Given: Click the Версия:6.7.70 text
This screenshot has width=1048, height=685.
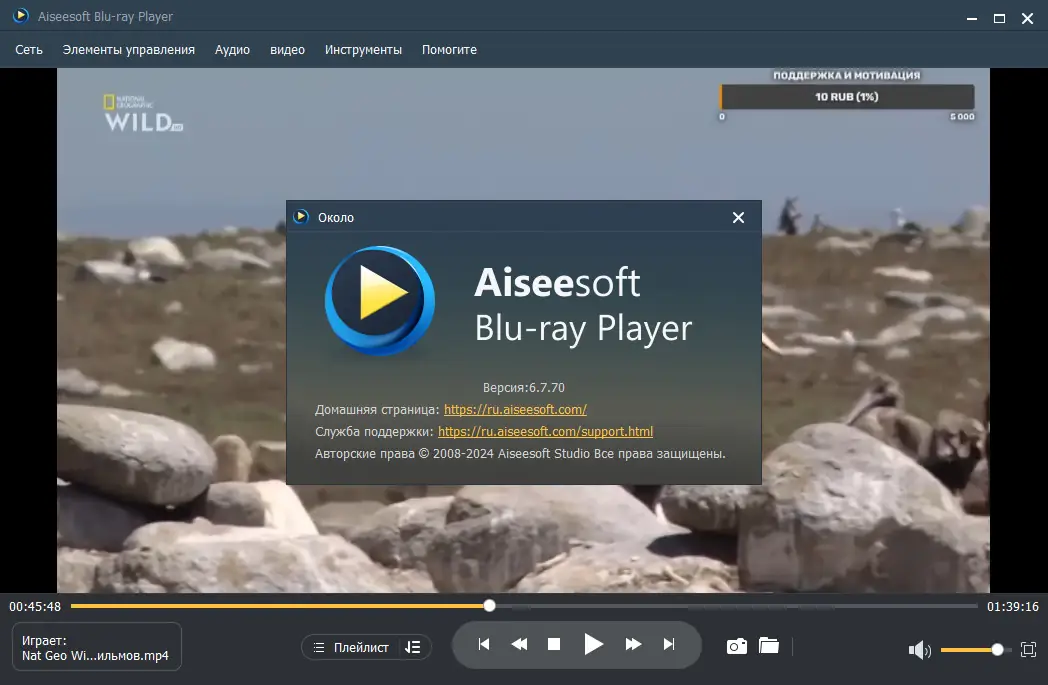Looking at the screenshot, I should [524, 388].
